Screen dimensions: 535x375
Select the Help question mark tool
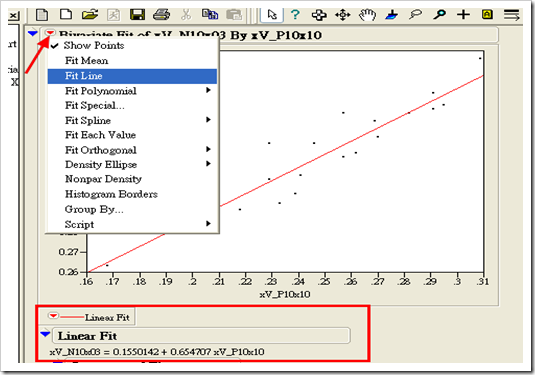click(295, 15)
